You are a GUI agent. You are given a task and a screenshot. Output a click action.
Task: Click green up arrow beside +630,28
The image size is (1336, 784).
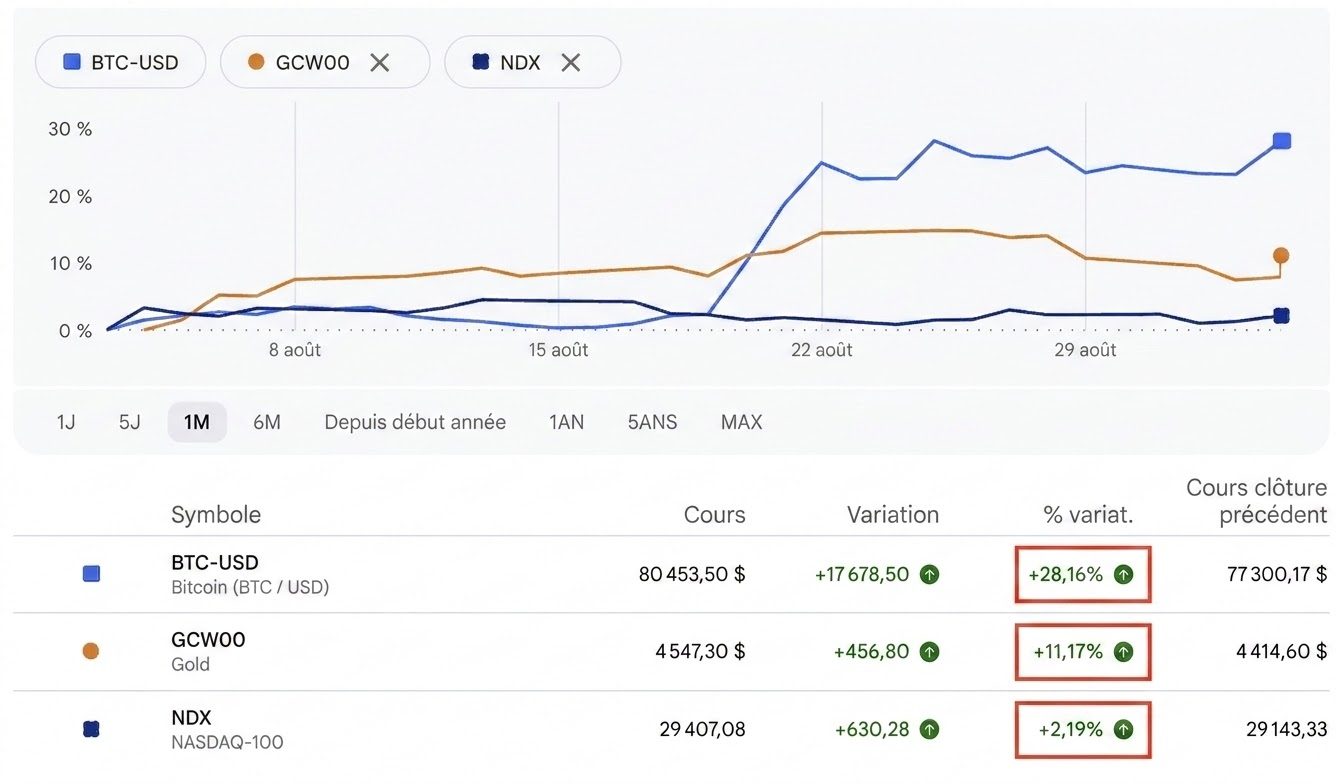(930, 730)
